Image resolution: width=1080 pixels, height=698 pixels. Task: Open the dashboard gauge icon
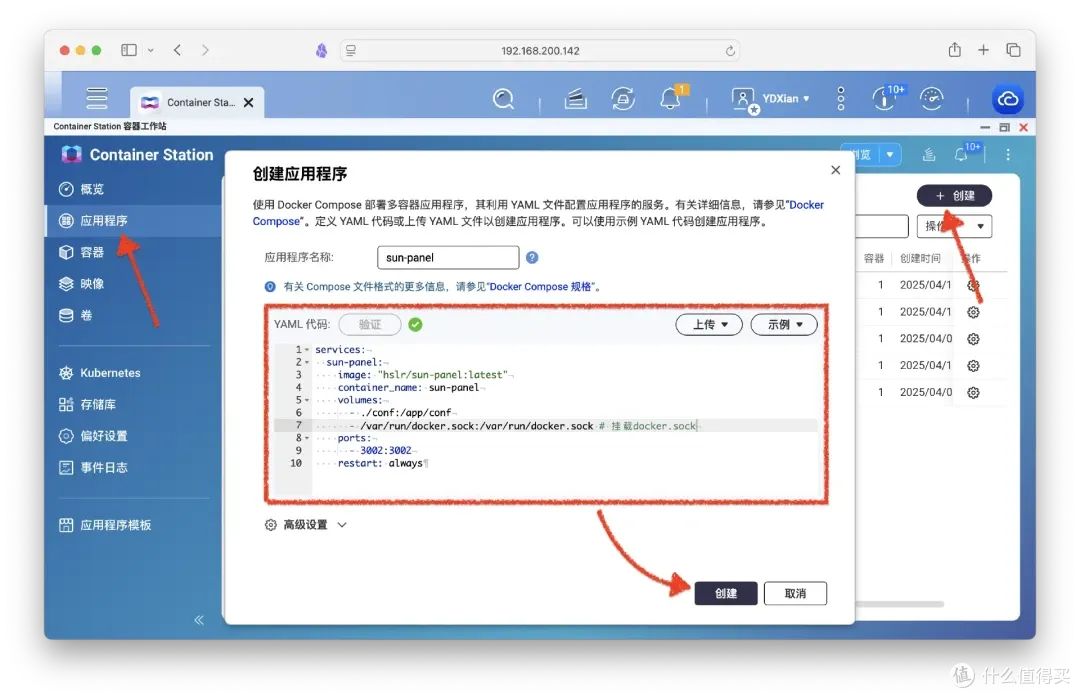point(931,99)
